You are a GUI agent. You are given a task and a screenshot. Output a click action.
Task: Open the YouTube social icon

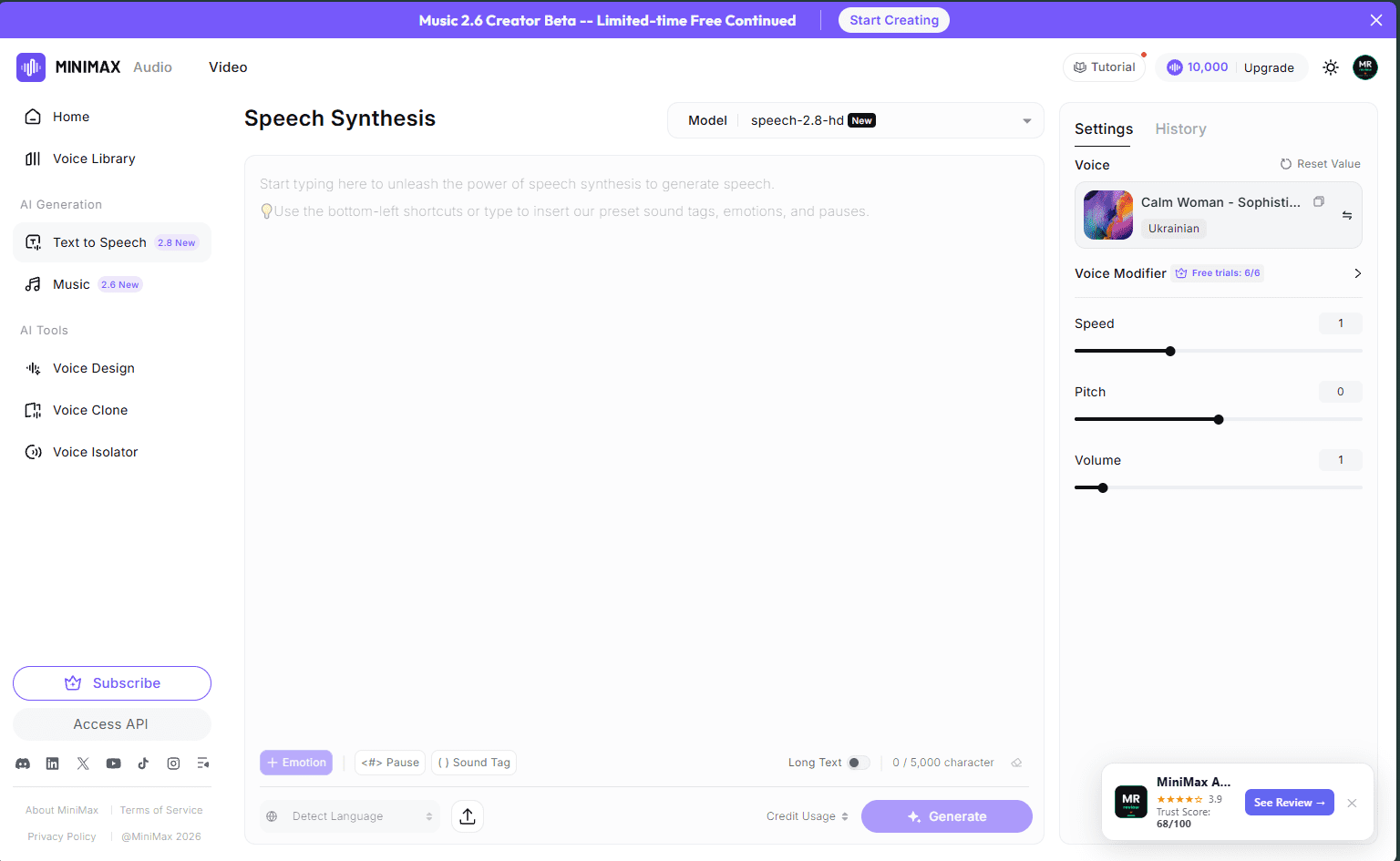point(113,764)
